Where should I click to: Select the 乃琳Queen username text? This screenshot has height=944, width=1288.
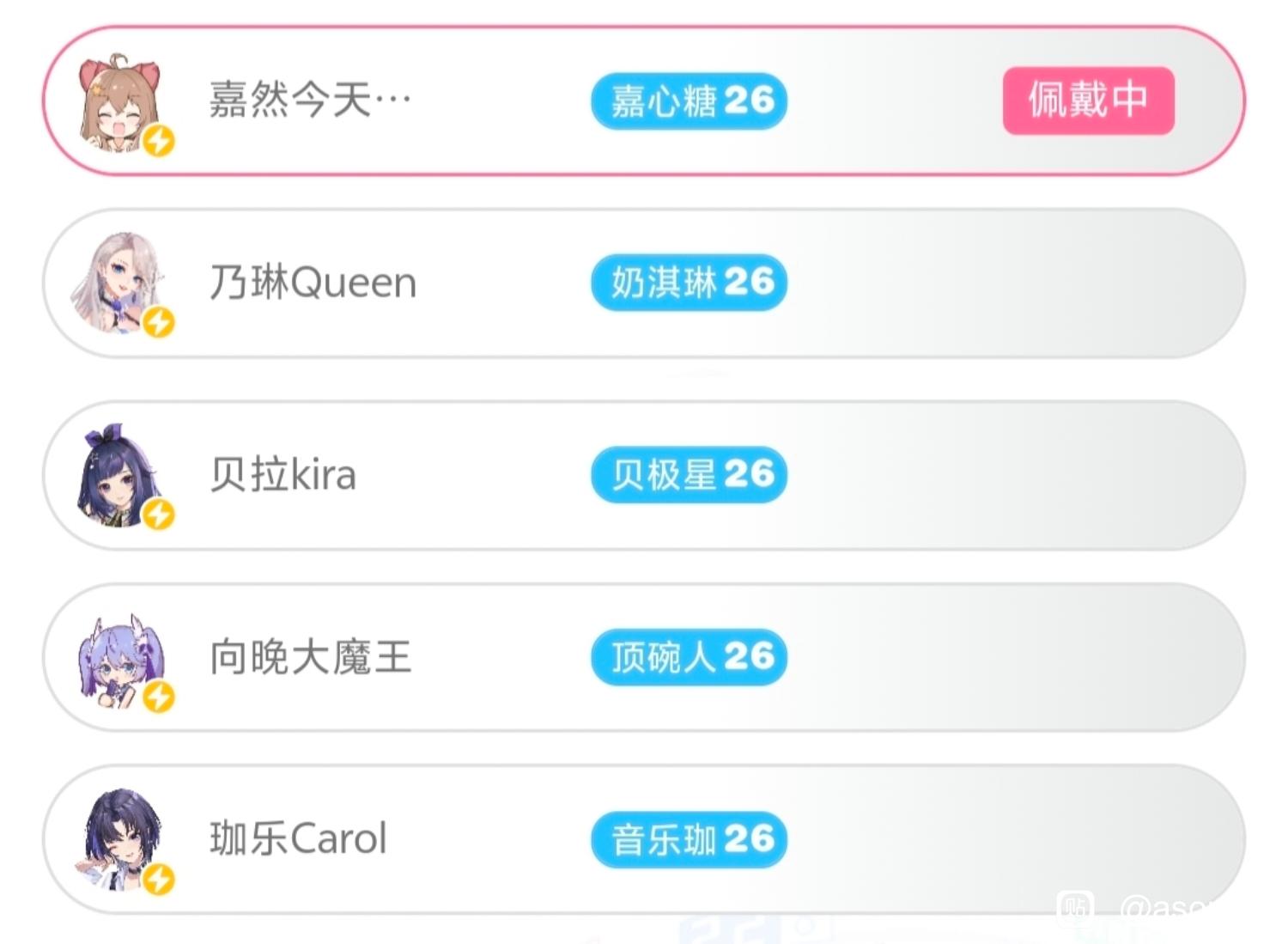[313, 283]
